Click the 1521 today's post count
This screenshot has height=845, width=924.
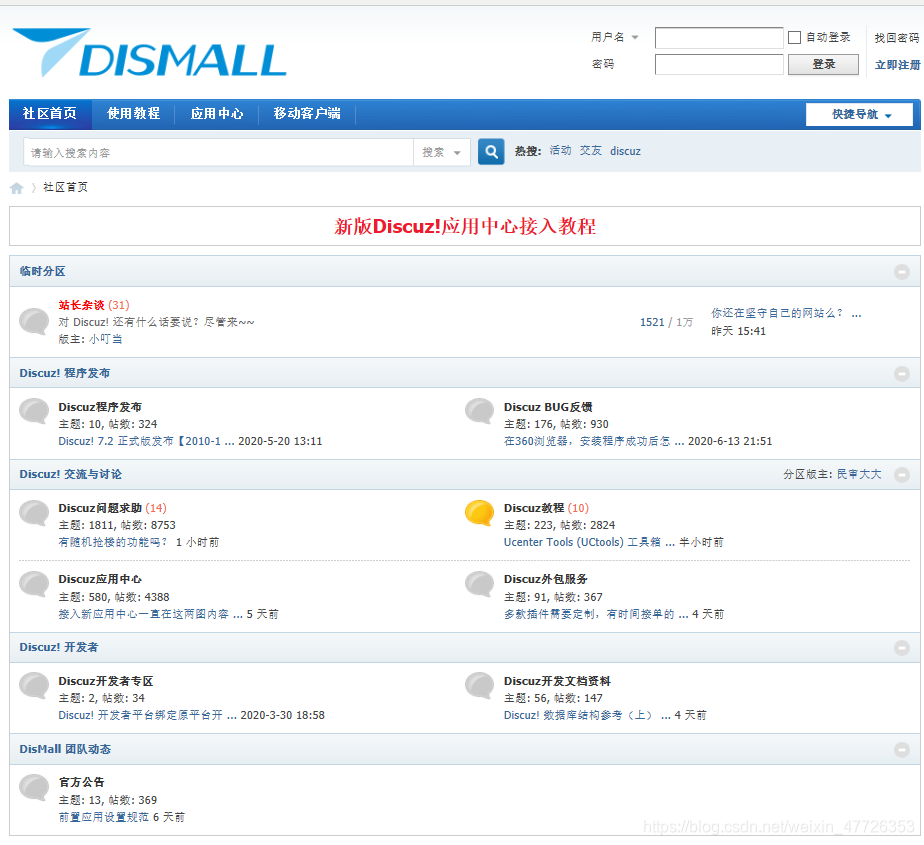tap(652, 322)
